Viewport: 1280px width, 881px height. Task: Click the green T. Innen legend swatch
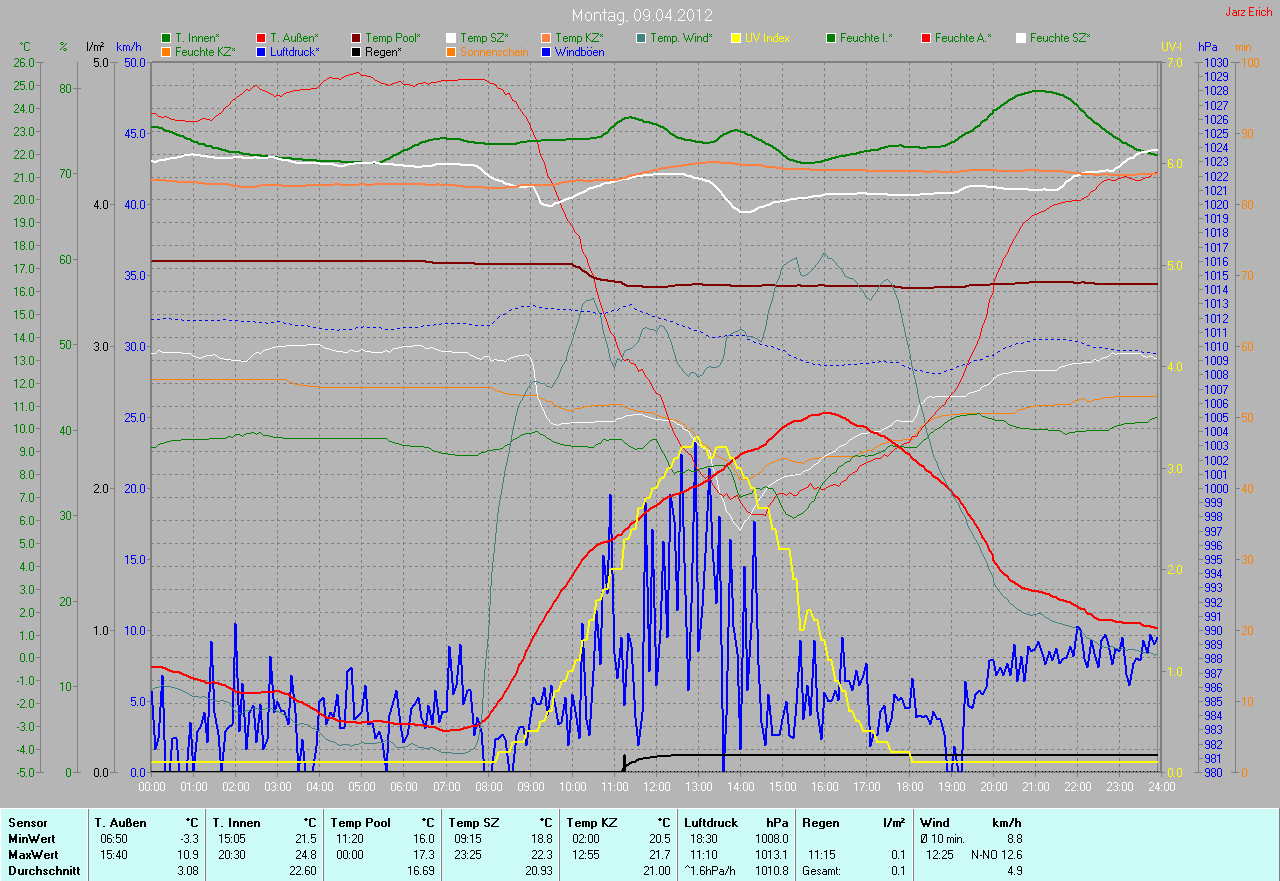pos(166,38)
